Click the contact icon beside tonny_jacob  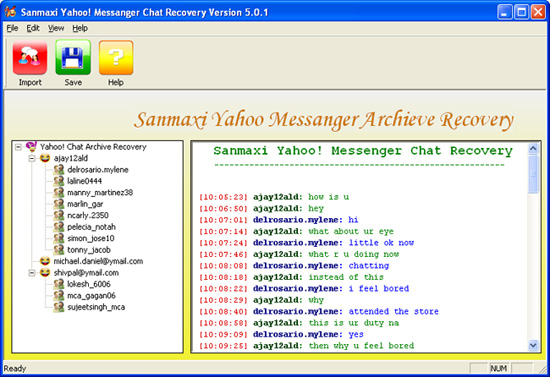pos(59,250)
